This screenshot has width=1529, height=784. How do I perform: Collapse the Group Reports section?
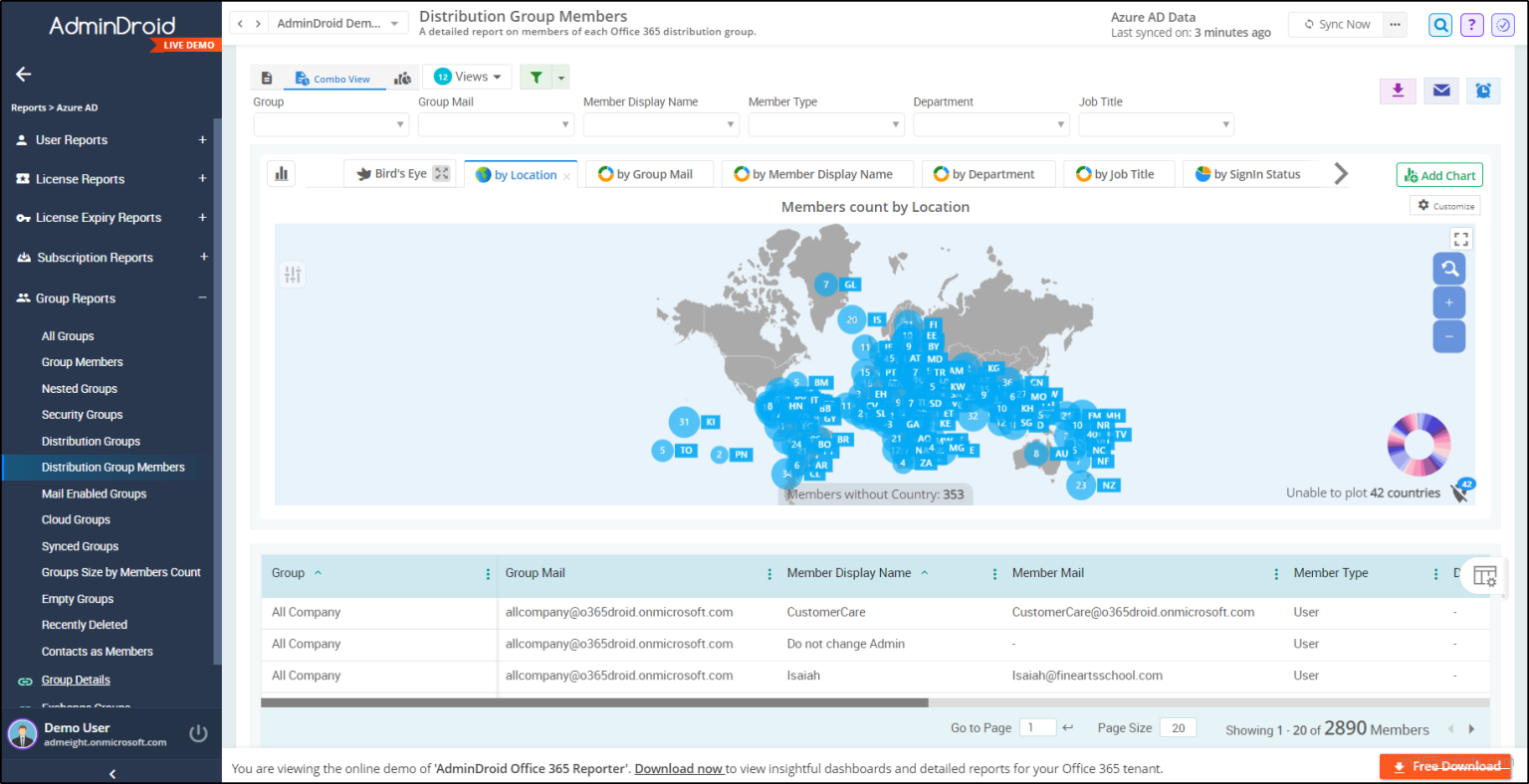click(x=202, y=297)
